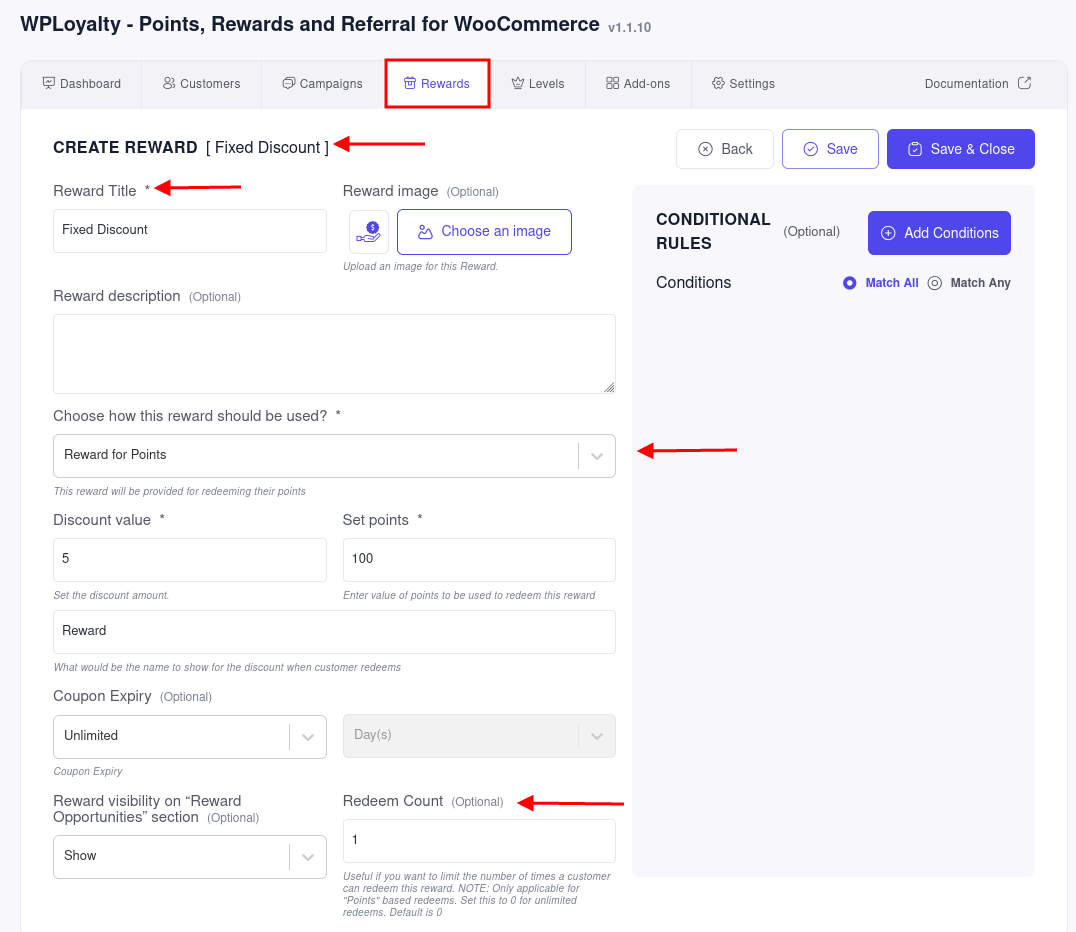Image resolution: width=1076 pixels, height=932 pixels.
Task: Click the discount name field containing Reward
Action: coord(334,631)
